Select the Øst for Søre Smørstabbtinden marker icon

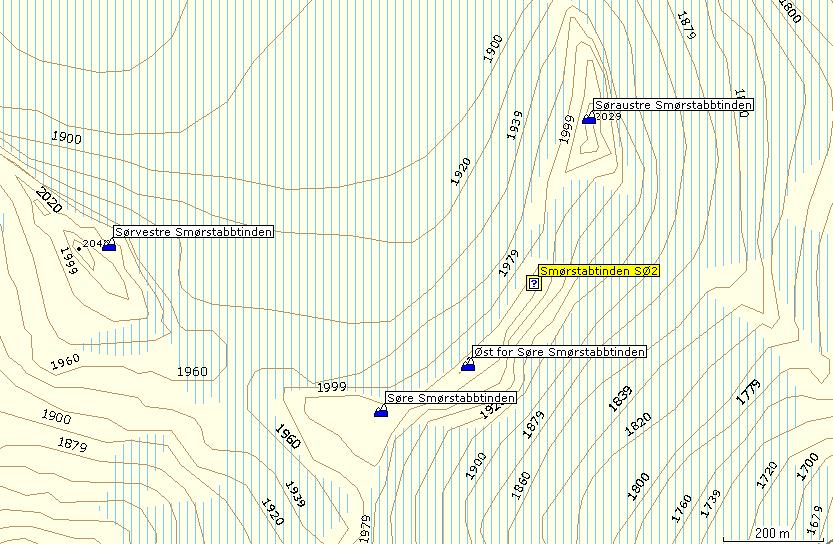click(x=468, y=366)
